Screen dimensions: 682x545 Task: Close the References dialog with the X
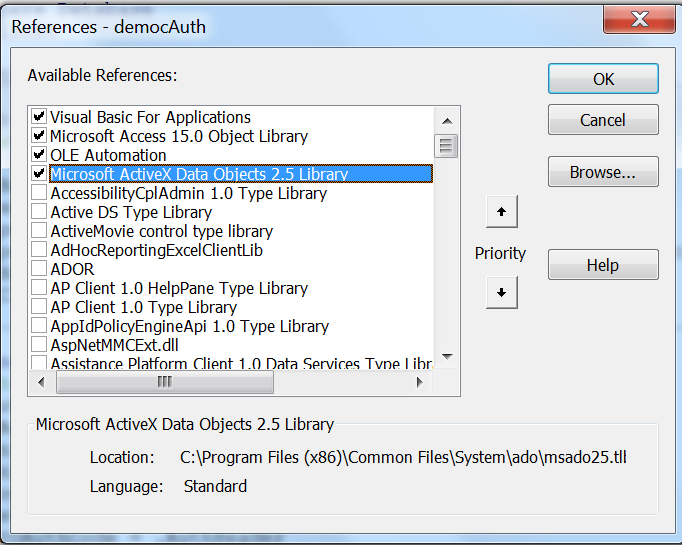(639, 20)
